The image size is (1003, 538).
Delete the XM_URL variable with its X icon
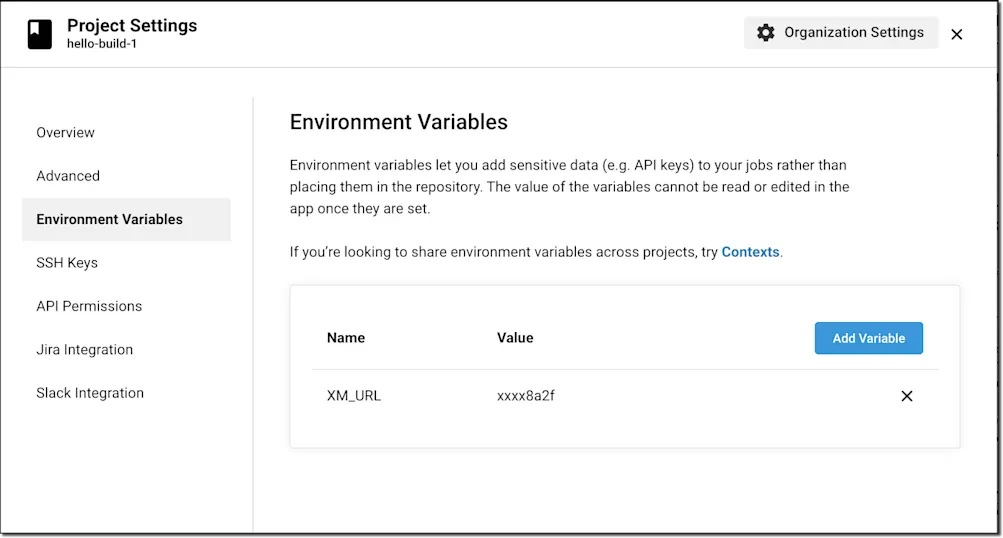(907, 396)
